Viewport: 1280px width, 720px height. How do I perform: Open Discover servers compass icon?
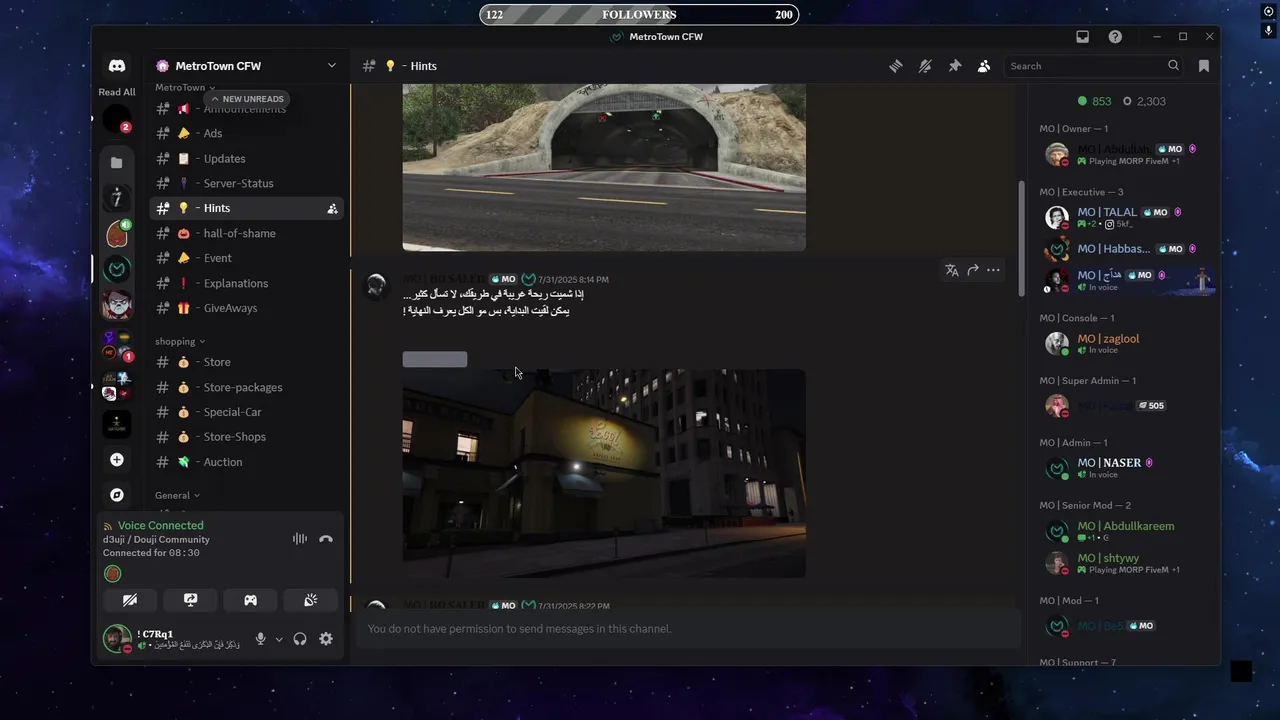(x=117, y=495)
